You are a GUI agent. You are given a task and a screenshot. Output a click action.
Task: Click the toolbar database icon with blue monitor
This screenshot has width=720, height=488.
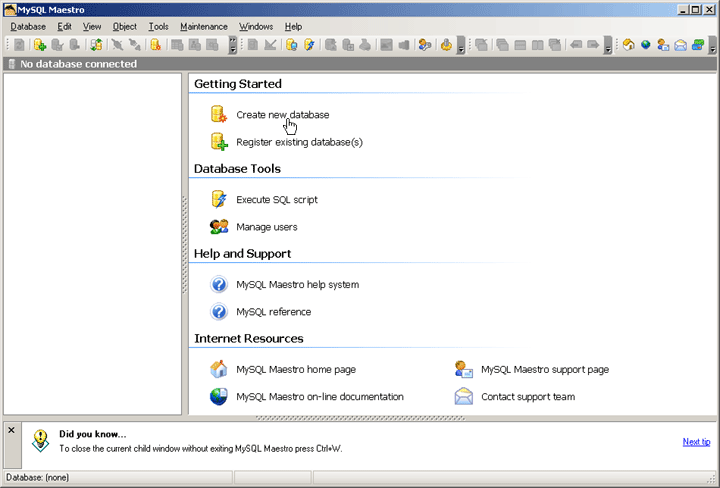(x=292, y=45)
